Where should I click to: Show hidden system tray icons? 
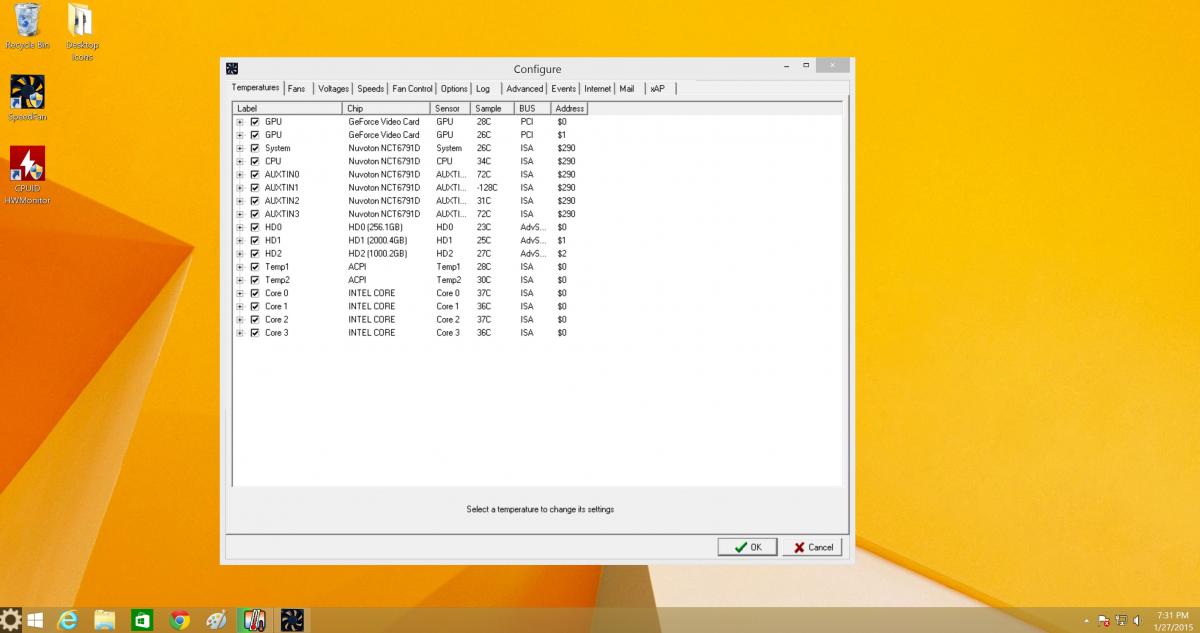click(1086, 621)
